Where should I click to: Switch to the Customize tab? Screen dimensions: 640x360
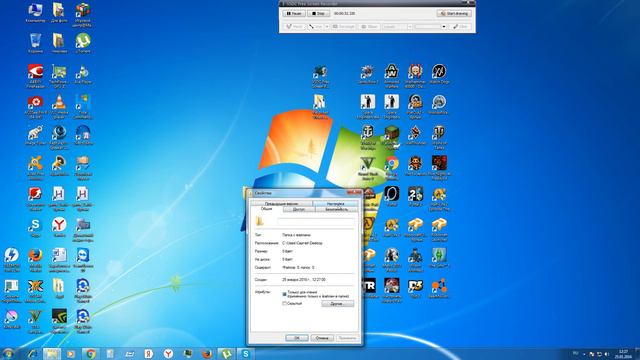(x=336, y=203)
